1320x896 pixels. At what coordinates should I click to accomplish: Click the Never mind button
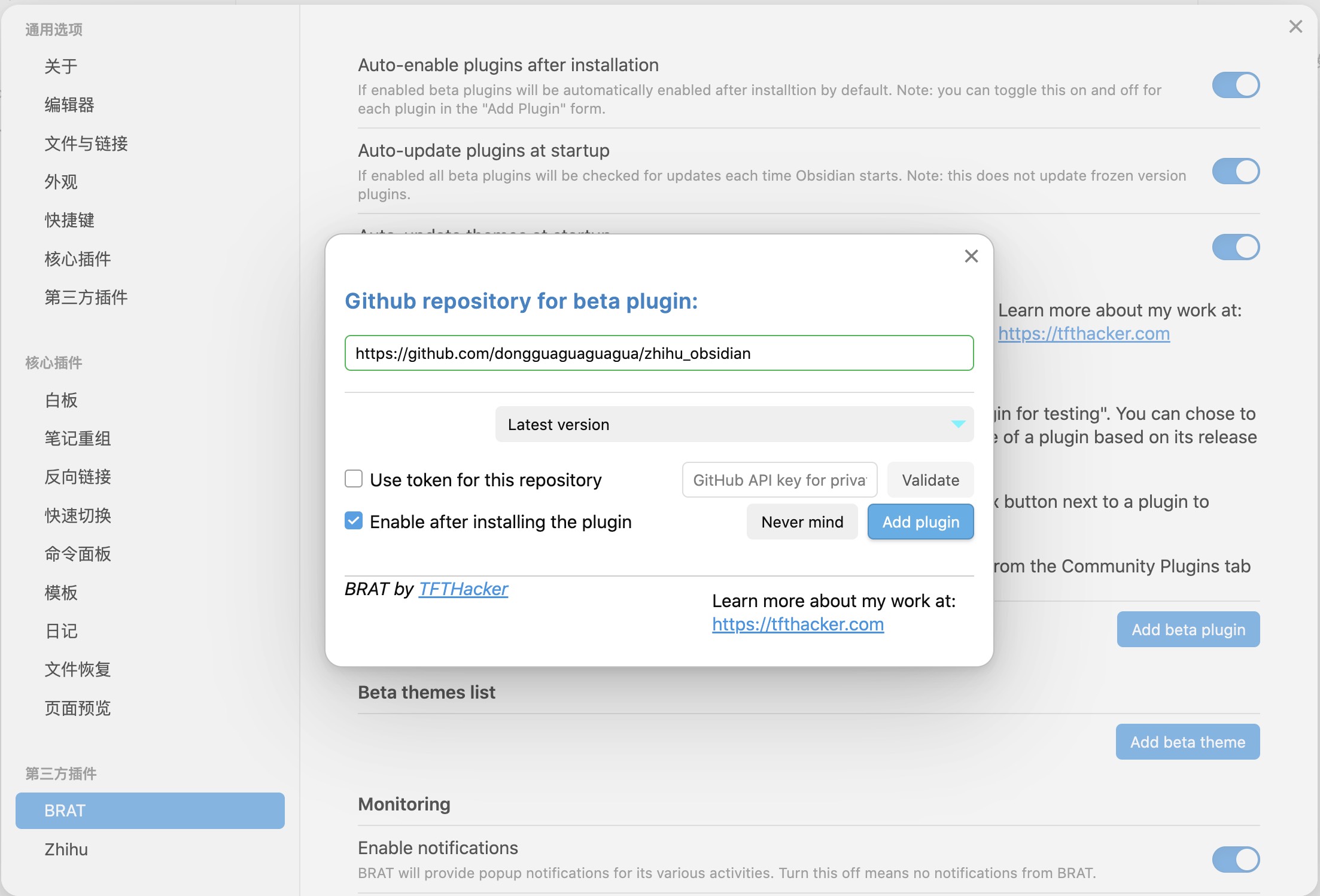coord(802,521)
